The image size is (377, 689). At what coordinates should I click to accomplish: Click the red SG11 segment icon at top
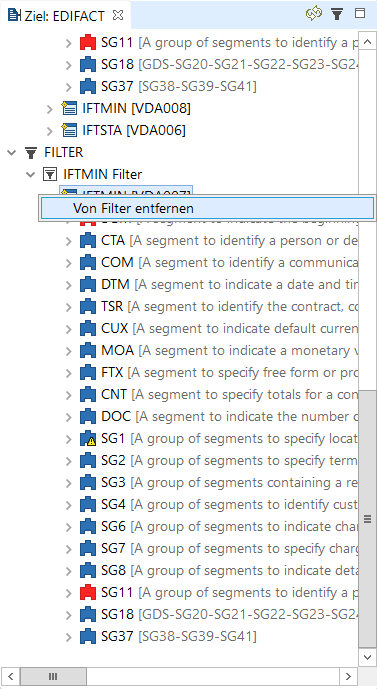88,43
